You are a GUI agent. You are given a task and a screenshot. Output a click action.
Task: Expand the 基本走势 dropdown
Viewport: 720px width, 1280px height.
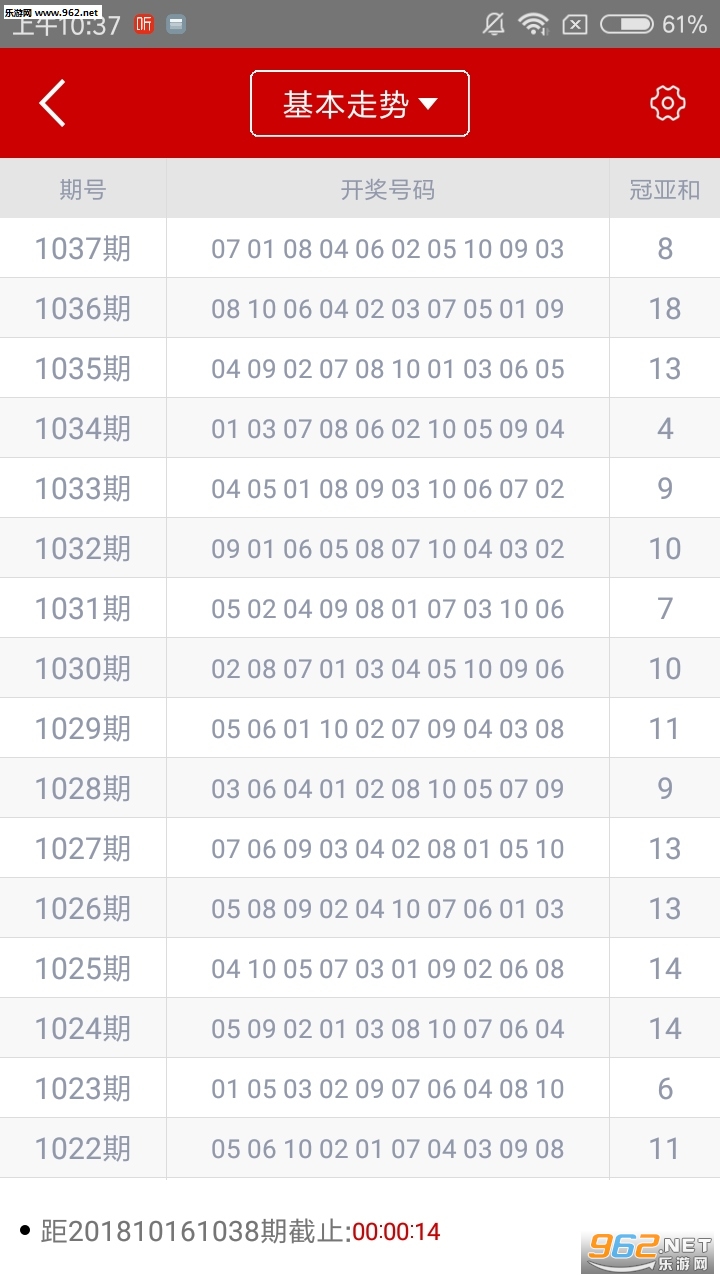click(360, 104)
